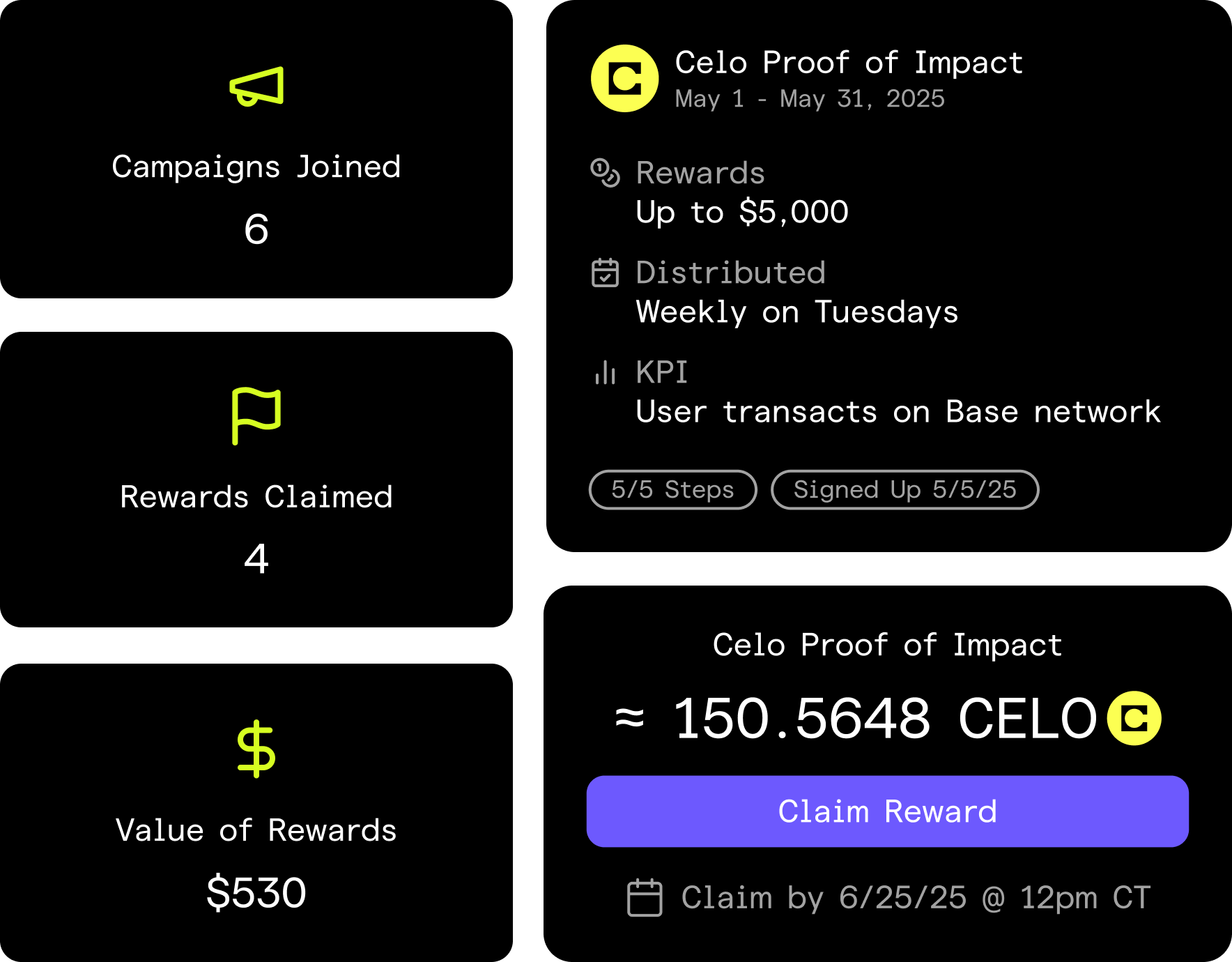Click the May 1 - May 31, 2025 date range

[x=810, y=99]
